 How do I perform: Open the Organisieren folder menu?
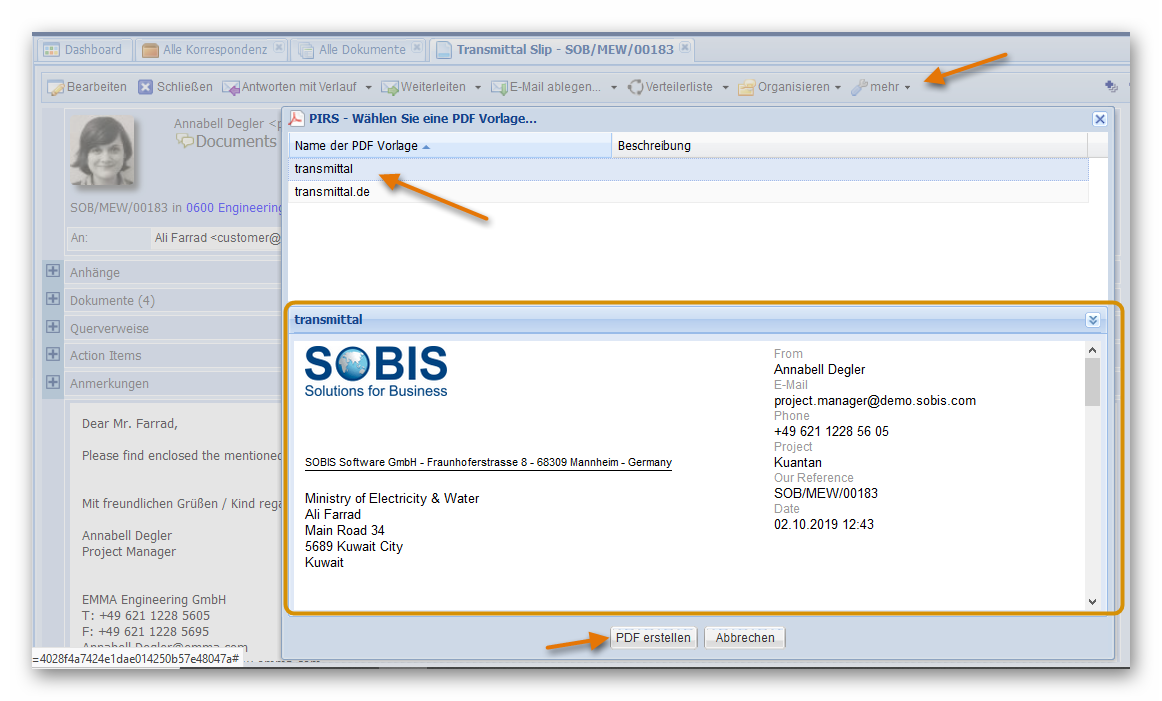[x=746, y=88]
